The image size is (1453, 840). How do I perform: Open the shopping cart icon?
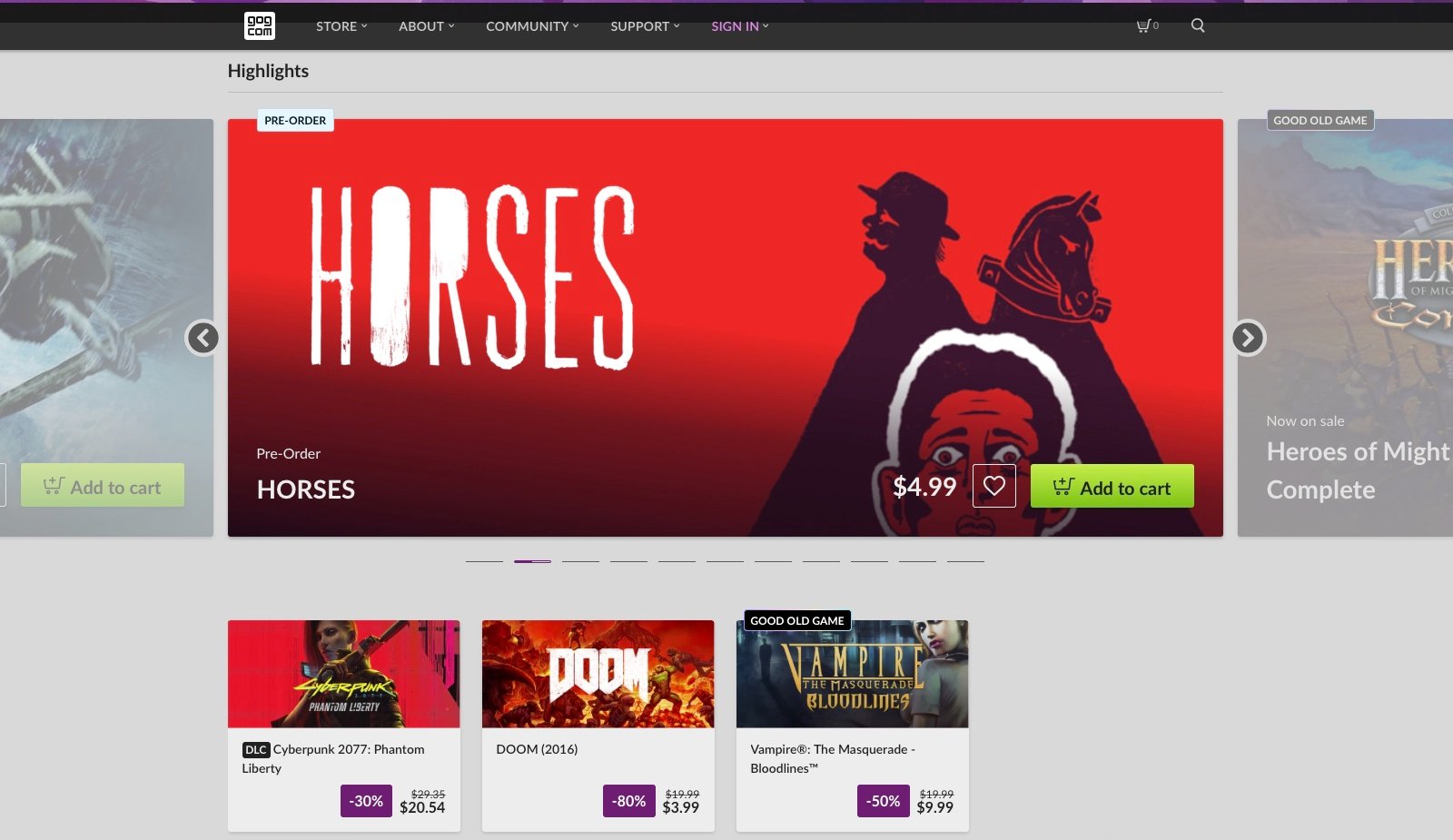(1147, 25)
